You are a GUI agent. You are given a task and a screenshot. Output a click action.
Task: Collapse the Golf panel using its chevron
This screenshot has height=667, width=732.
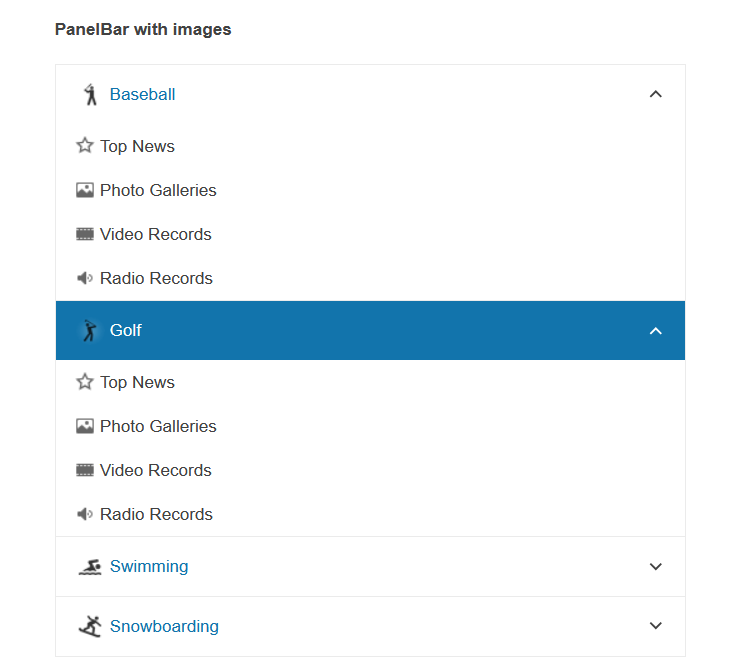click(656, 330)
